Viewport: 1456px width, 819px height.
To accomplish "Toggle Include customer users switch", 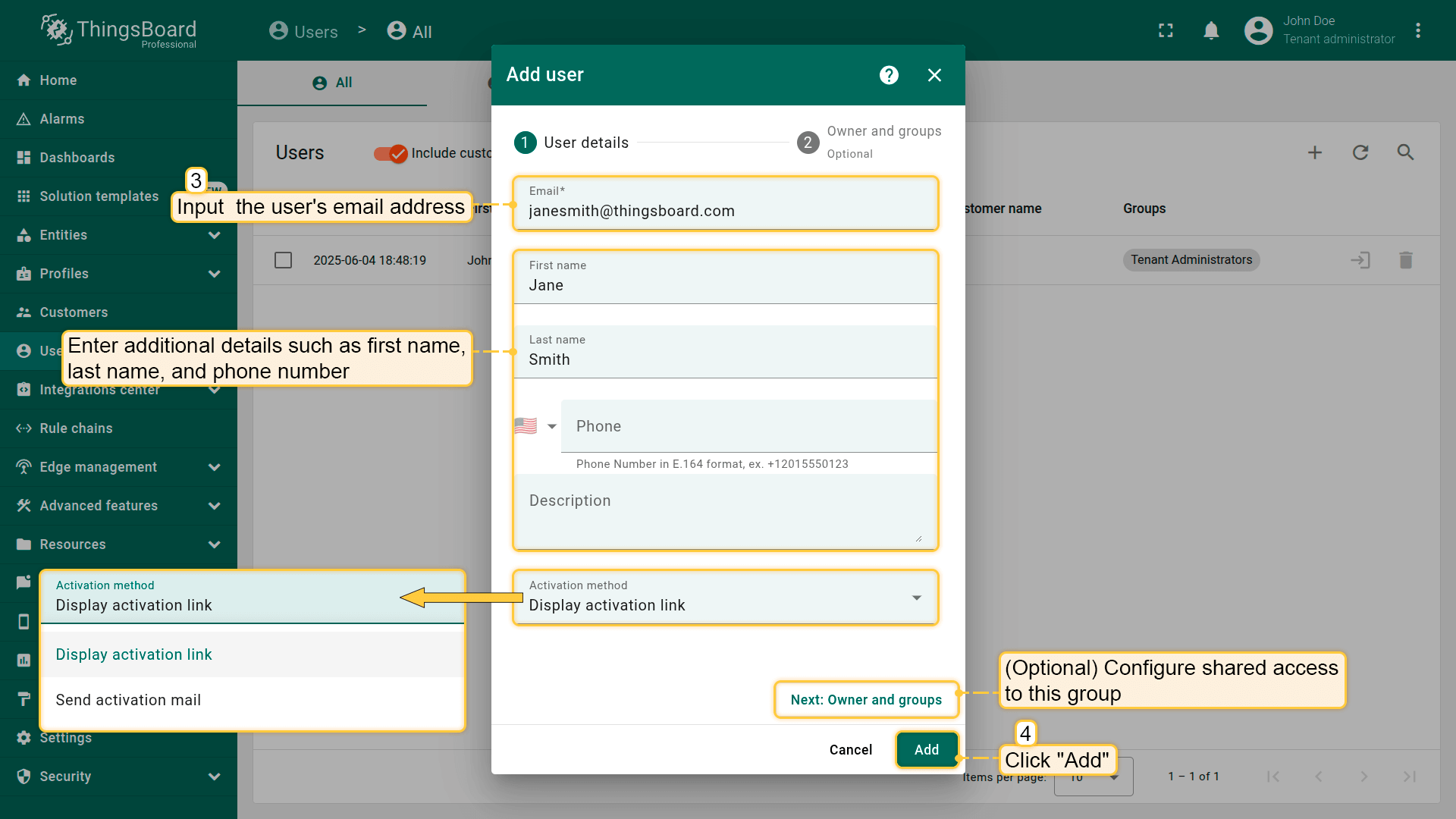I will [x=391, y=153].
